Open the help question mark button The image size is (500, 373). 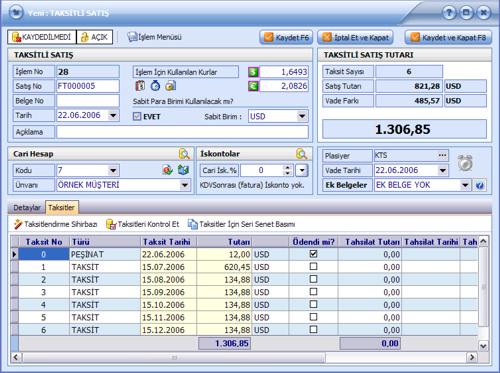449,13
